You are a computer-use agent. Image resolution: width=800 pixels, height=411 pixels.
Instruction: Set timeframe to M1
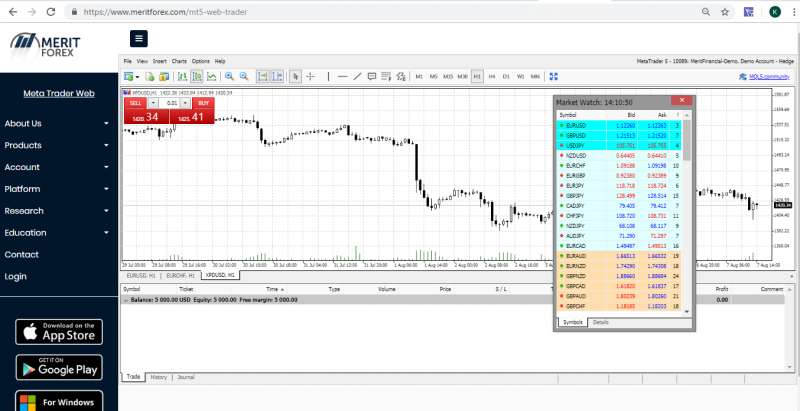click(419, 76)
